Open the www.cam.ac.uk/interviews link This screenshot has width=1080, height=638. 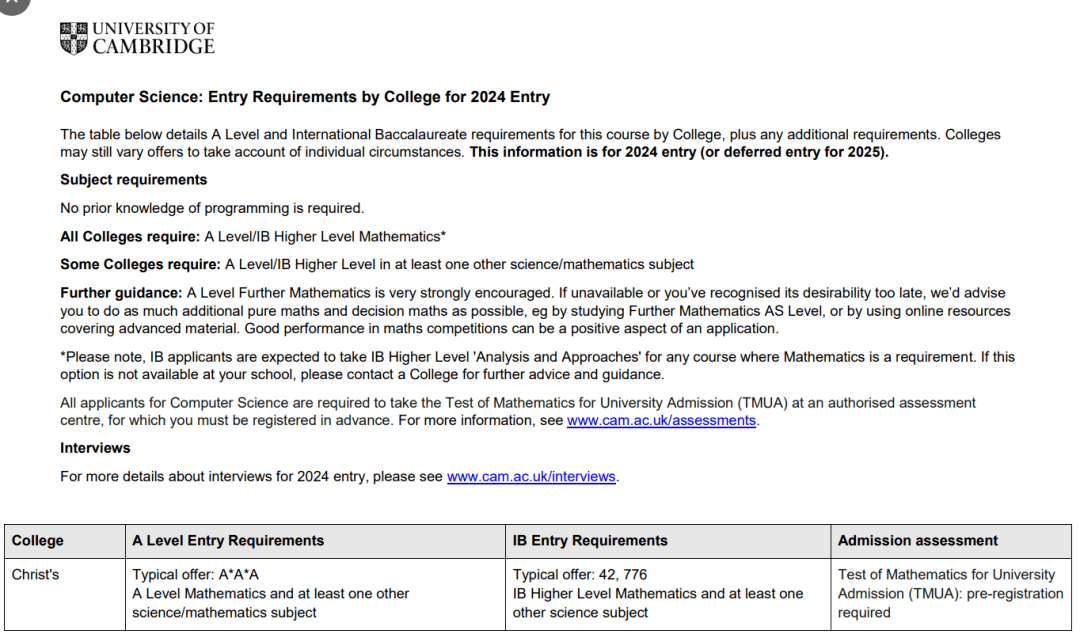pos(531,477)
